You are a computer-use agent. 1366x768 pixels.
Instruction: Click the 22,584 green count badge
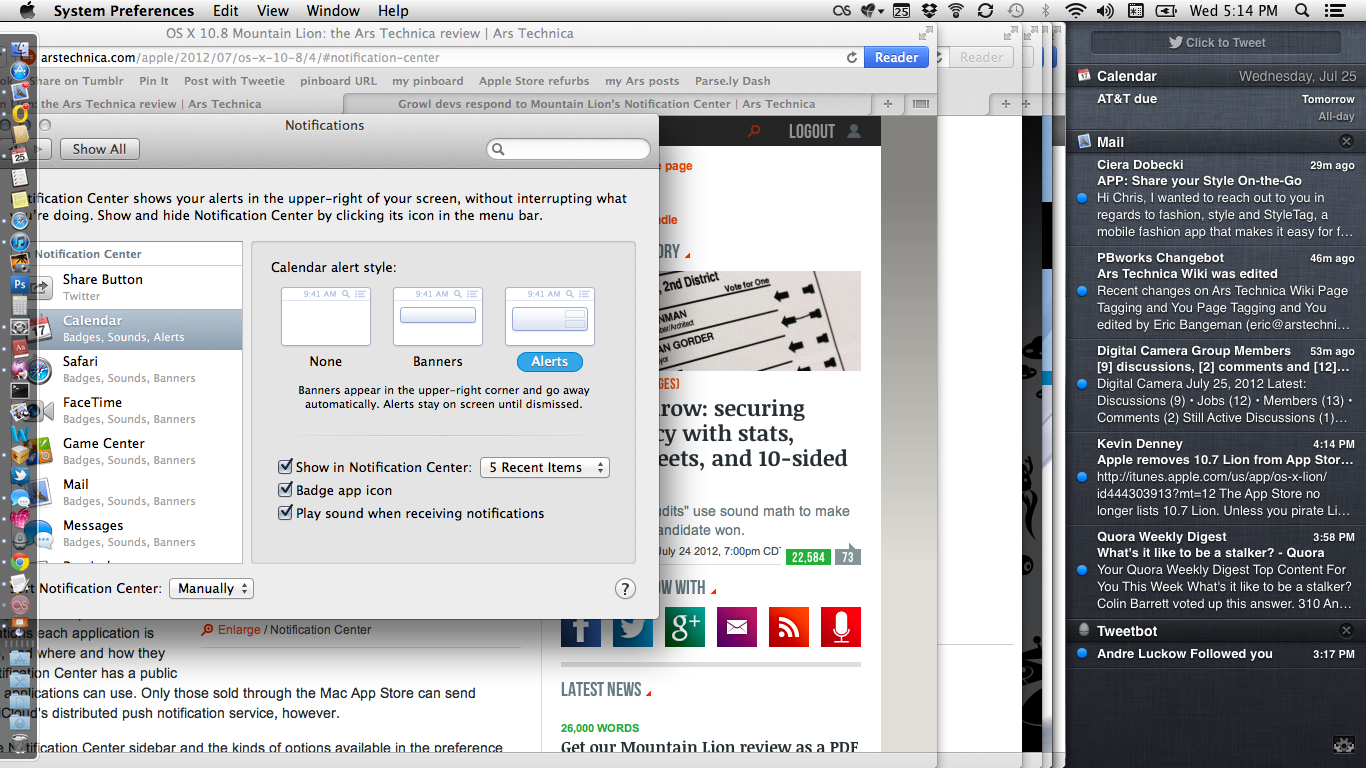coord(808,557)
